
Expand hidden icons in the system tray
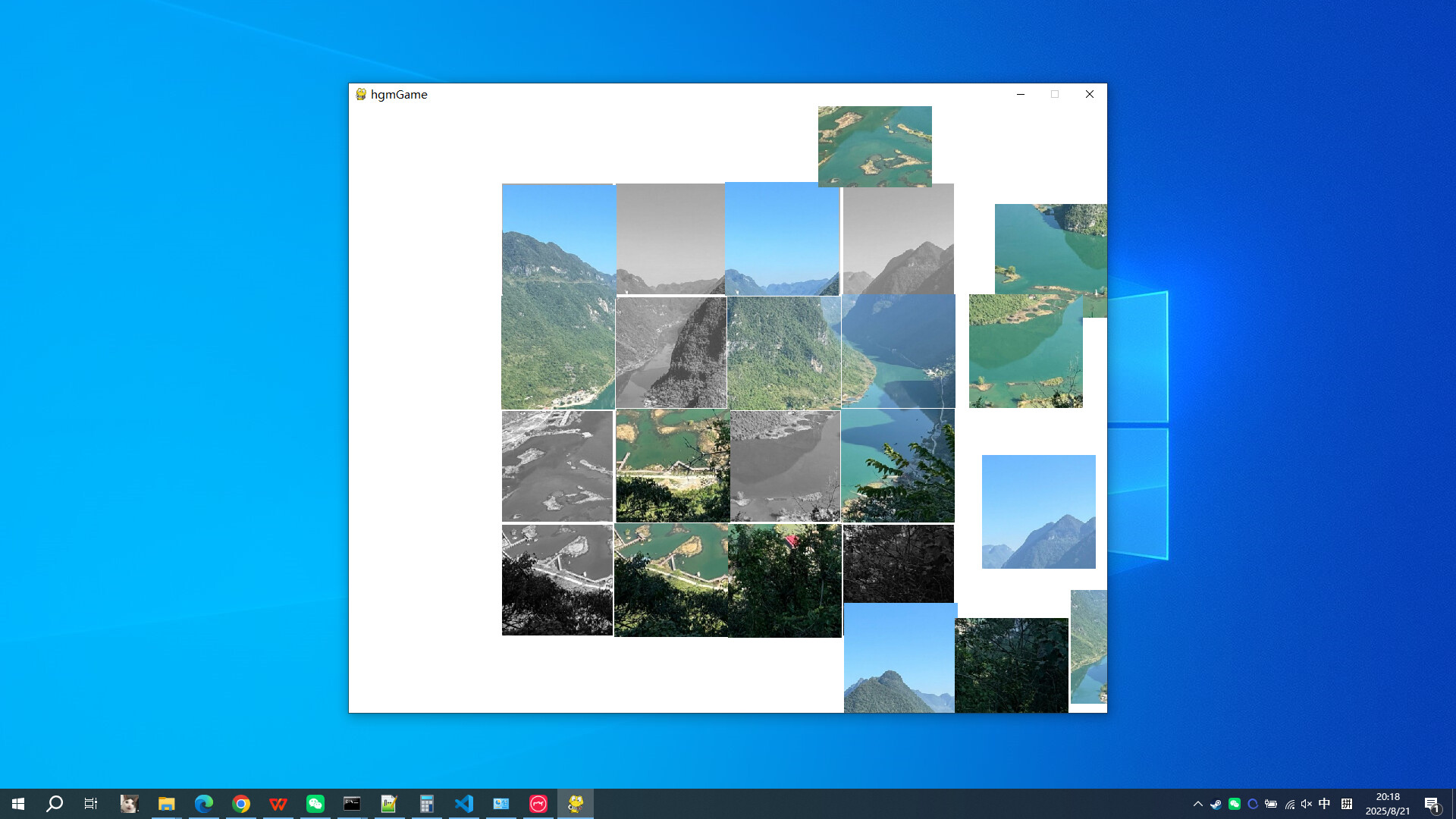pyautogui.click(x=1198, y=803)
